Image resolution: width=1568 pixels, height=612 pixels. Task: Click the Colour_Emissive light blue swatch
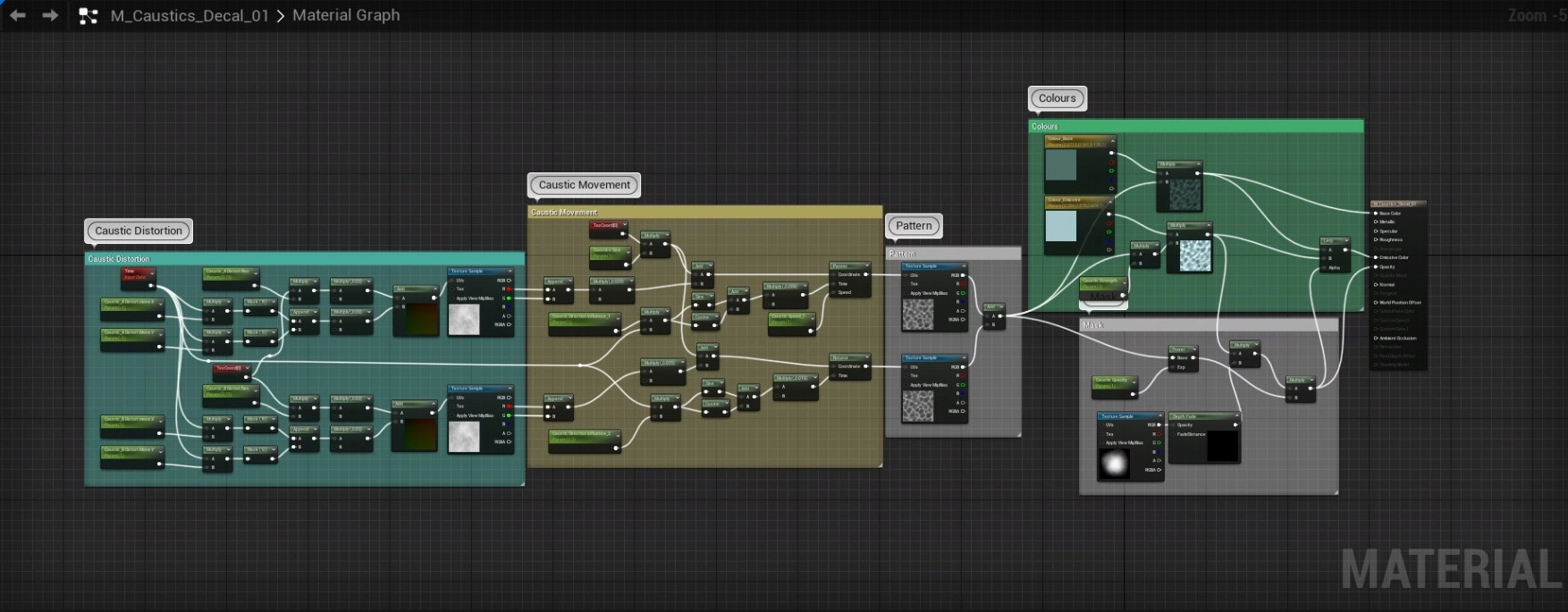pyautogui.click(x=1061, y=226)
